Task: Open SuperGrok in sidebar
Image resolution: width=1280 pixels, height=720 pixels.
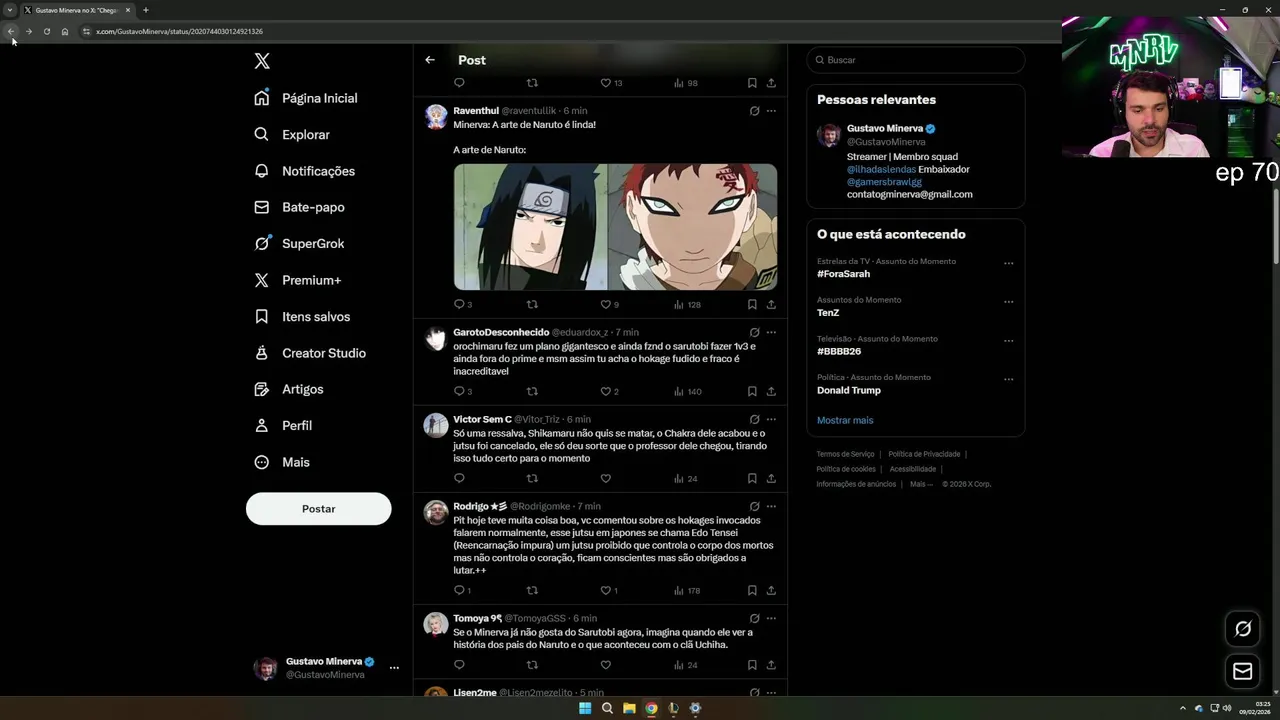Action: coord(299,243)
